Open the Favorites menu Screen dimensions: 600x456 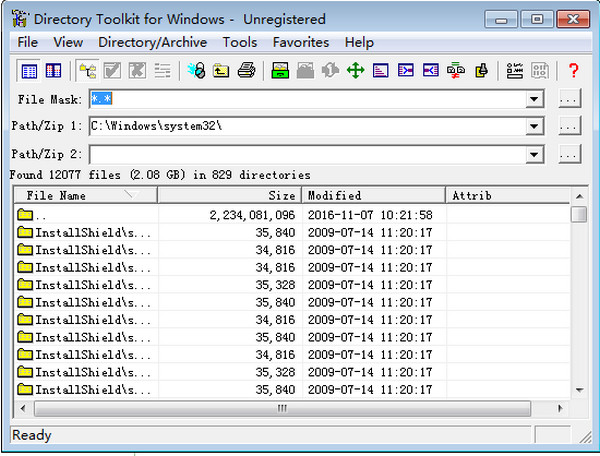(301, 42)
